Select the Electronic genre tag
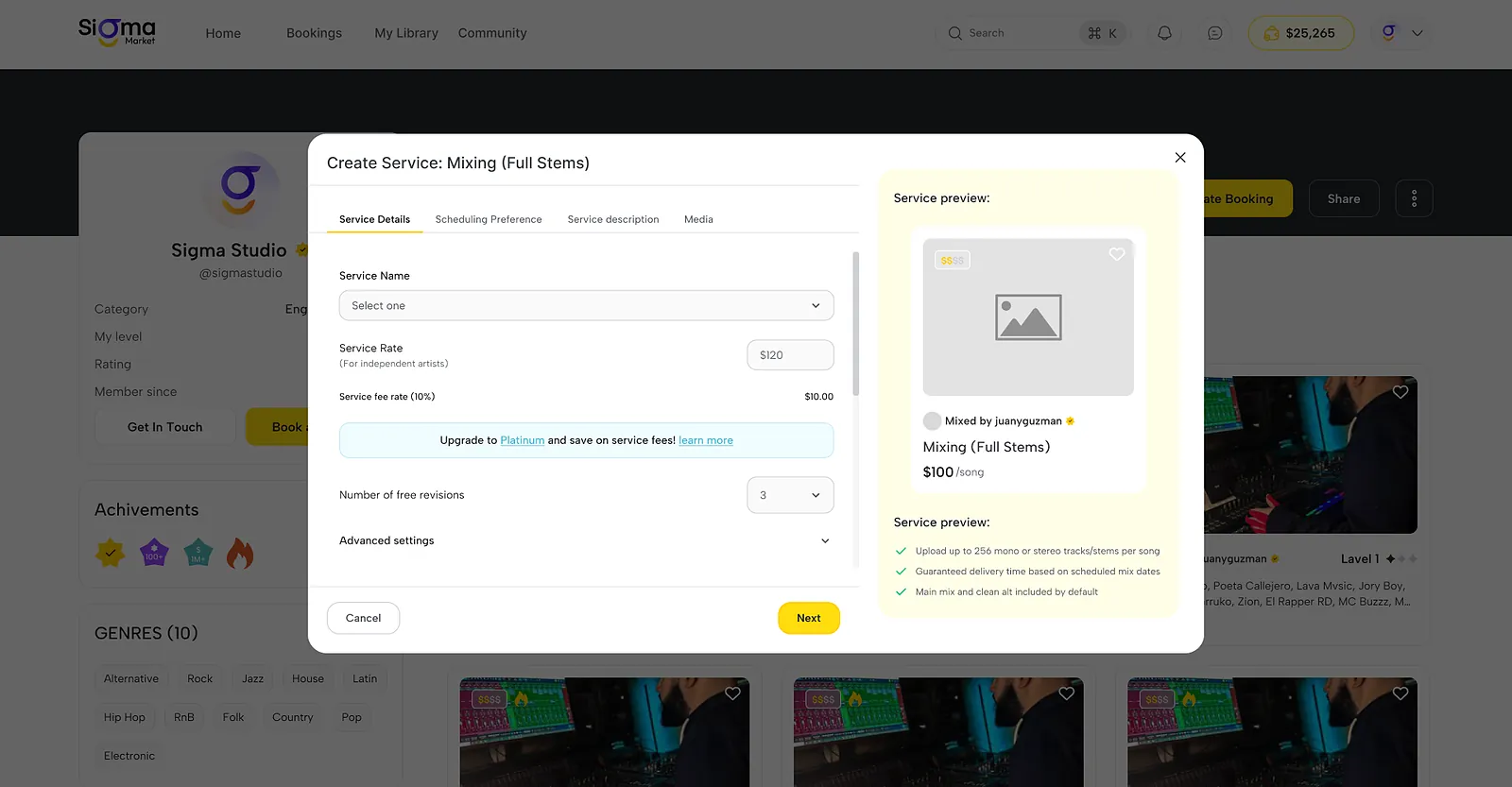 coord(129,756)
